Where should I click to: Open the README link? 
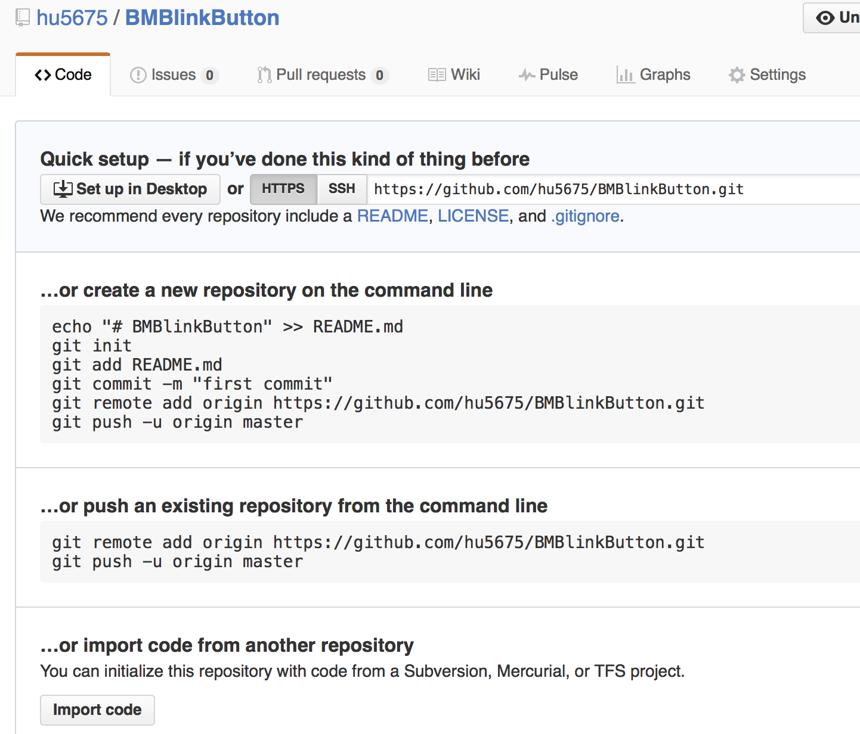(x=392, y=216)
